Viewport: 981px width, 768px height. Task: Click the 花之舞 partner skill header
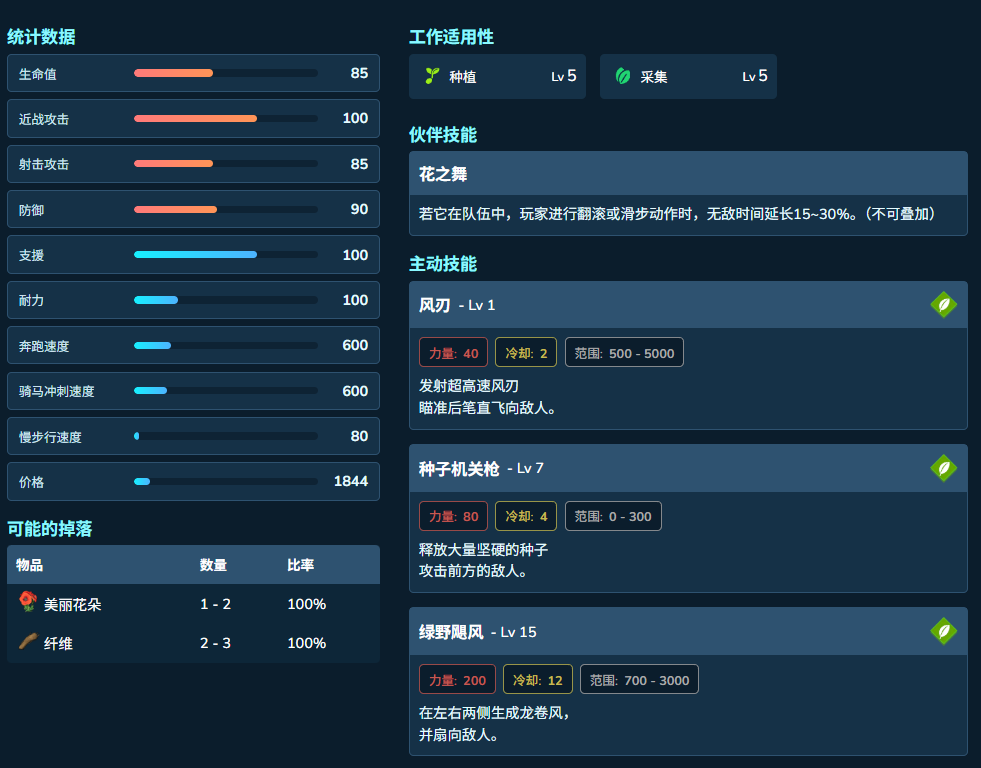688,173
